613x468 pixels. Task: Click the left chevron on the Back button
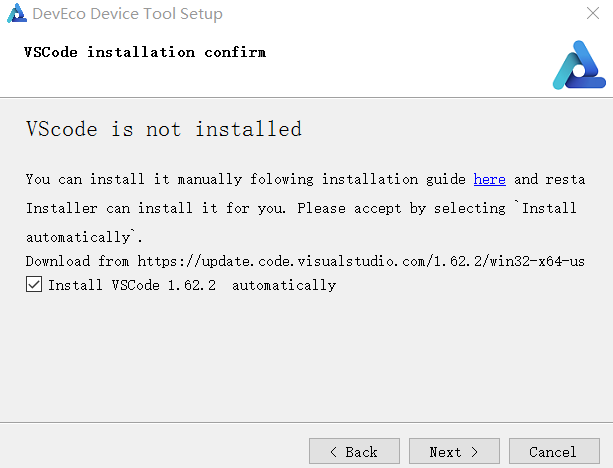pos(333,452)
